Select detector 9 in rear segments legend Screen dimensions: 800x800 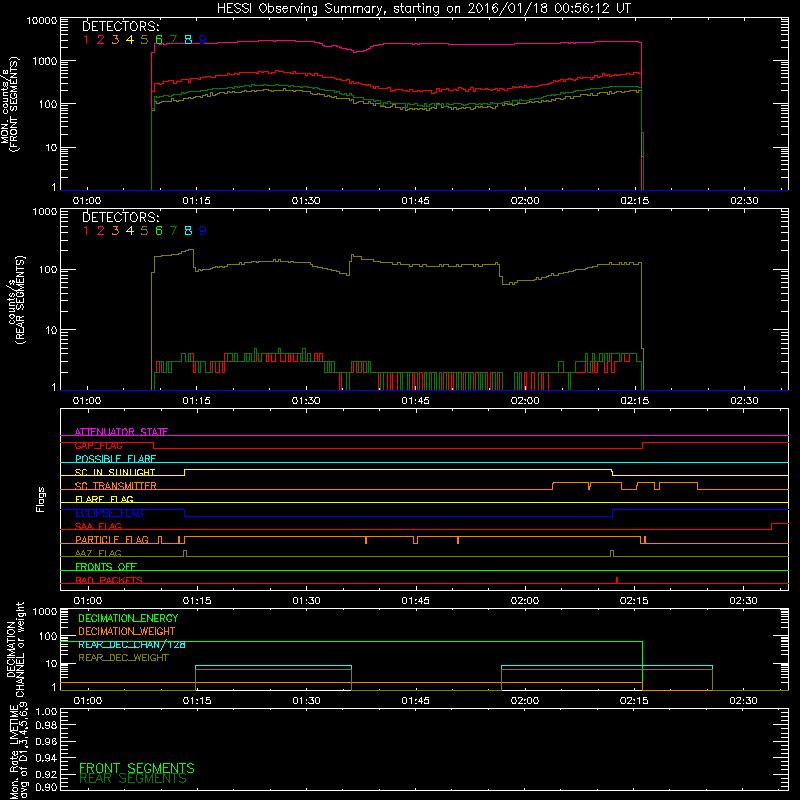pos(203,231)
